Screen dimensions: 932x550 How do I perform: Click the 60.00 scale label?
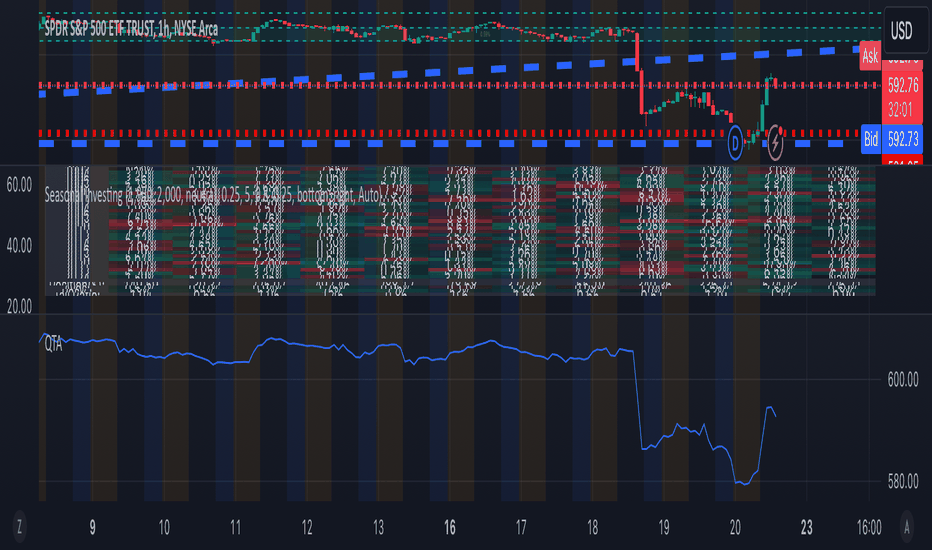point(19,185)
